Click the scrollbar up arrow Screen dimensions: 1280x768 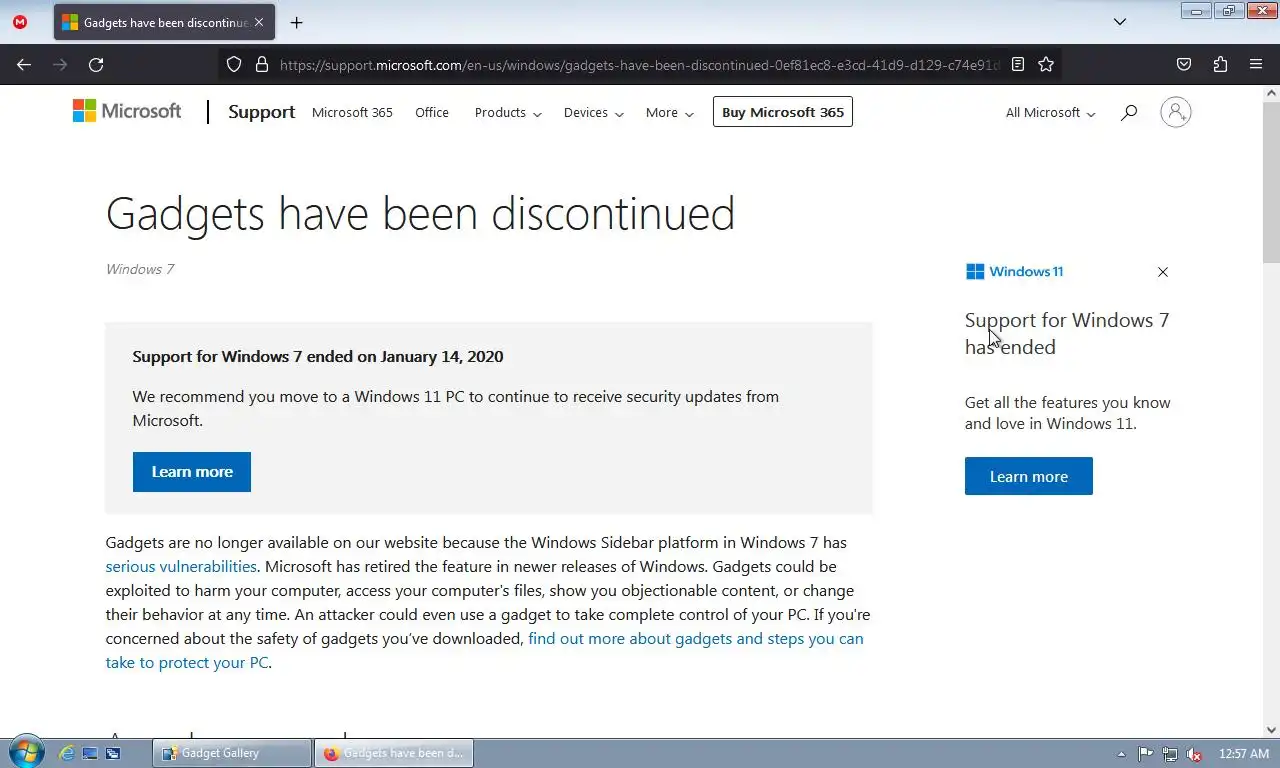pos(1271,93)
